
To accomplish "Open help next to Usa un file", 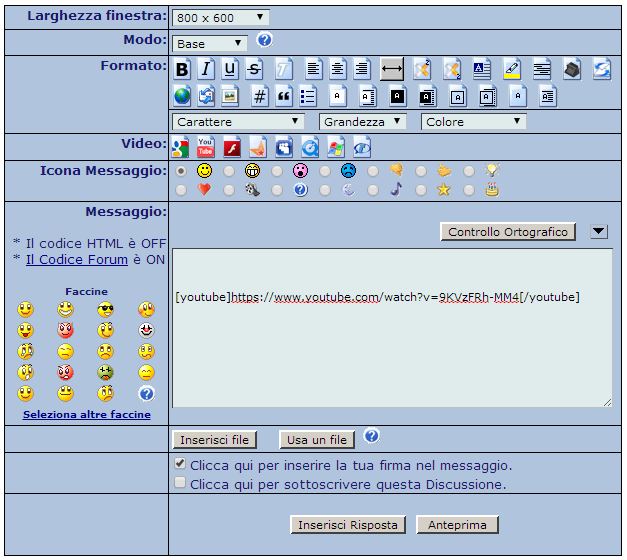I will point(371,435).
